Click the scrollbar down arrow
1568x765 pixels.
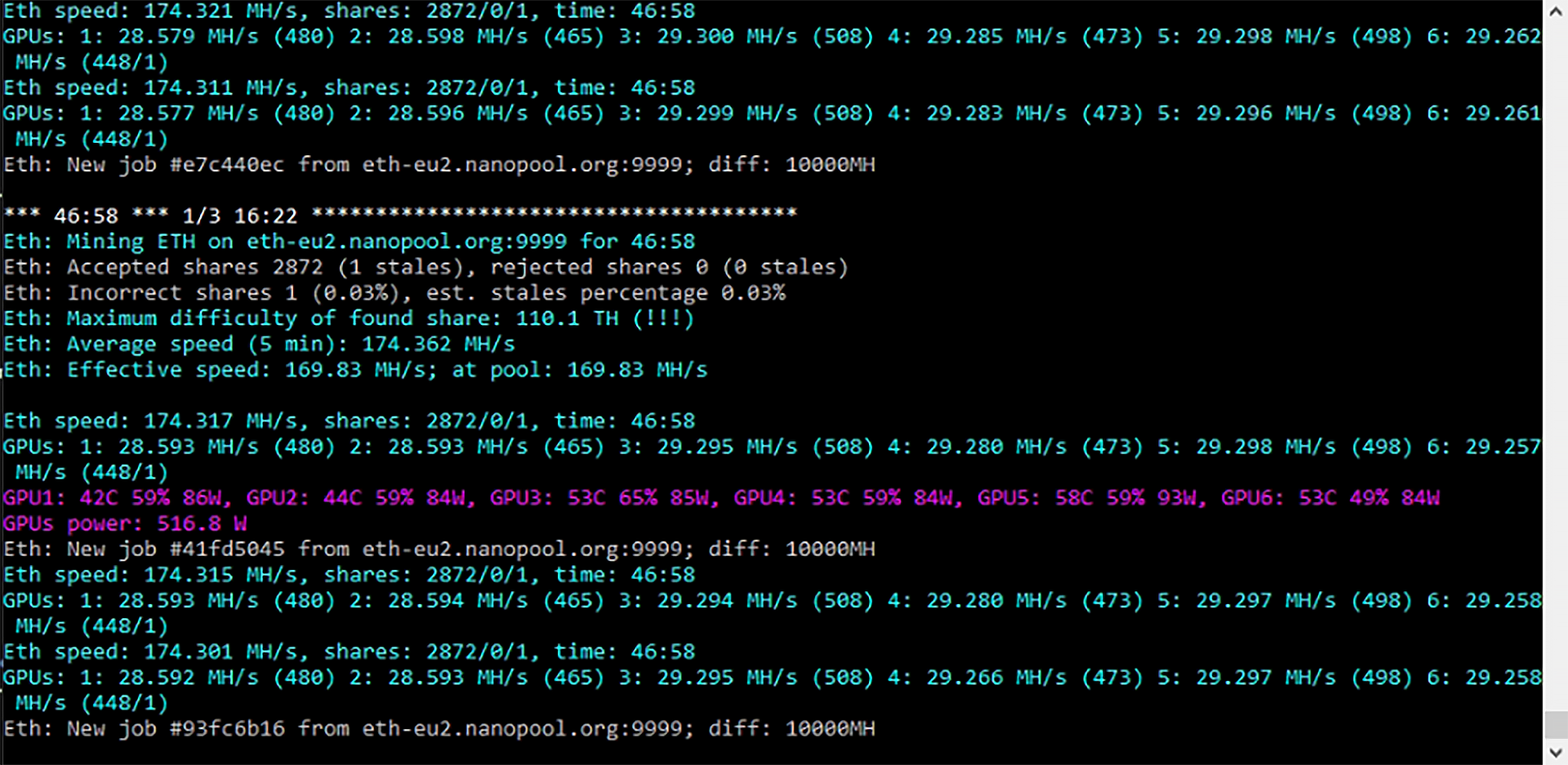point(1555,753)
